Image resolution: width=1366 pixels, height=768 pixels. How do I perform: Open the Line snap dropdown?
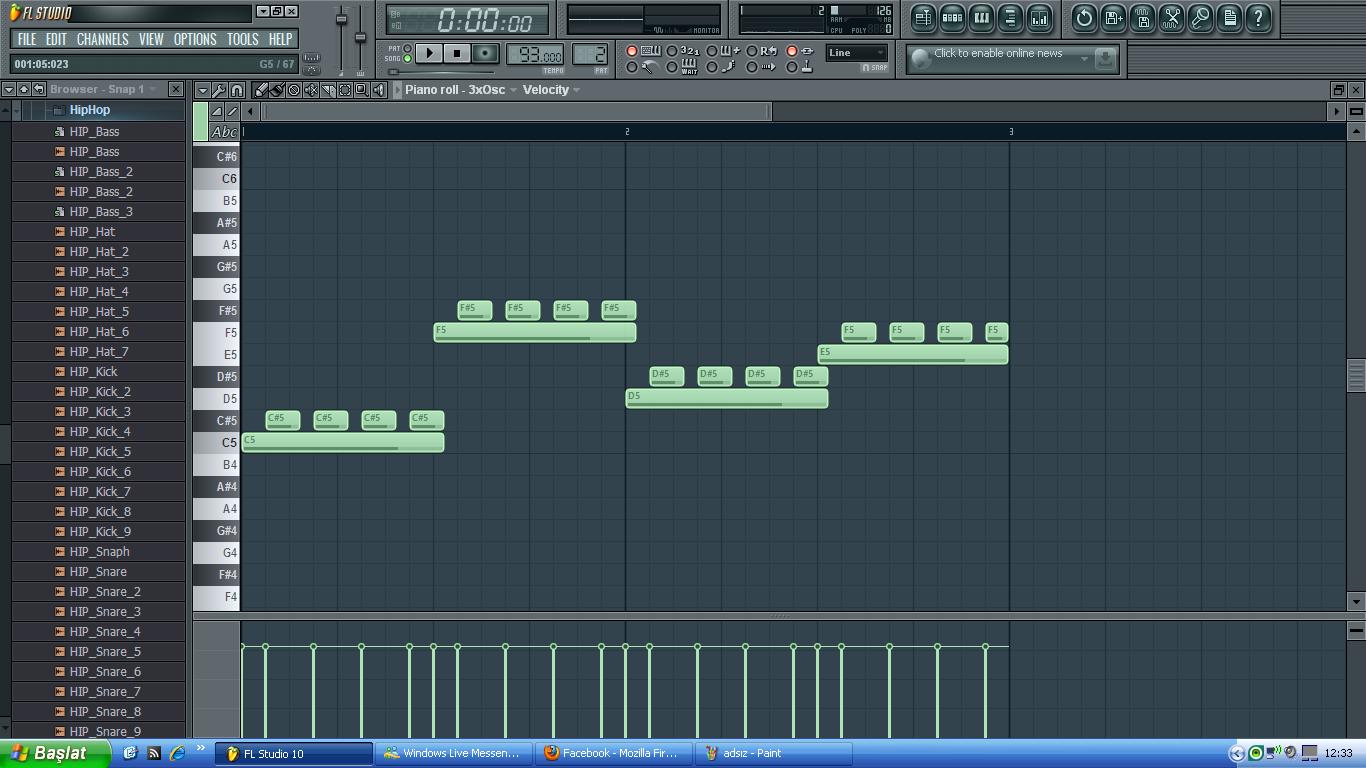[856, 53]
